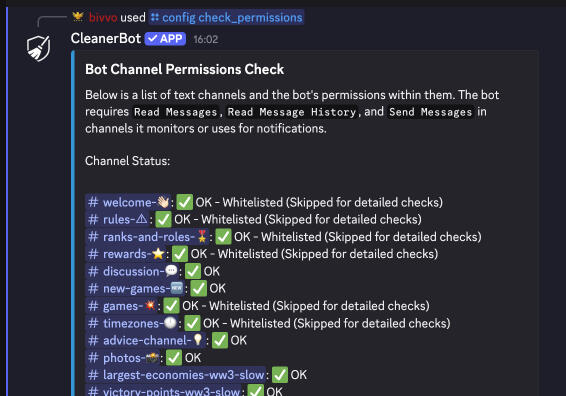566x396 pixels.
Task: Open the victory-points-ww3-slow channel
Action: (x=164, y=391)
